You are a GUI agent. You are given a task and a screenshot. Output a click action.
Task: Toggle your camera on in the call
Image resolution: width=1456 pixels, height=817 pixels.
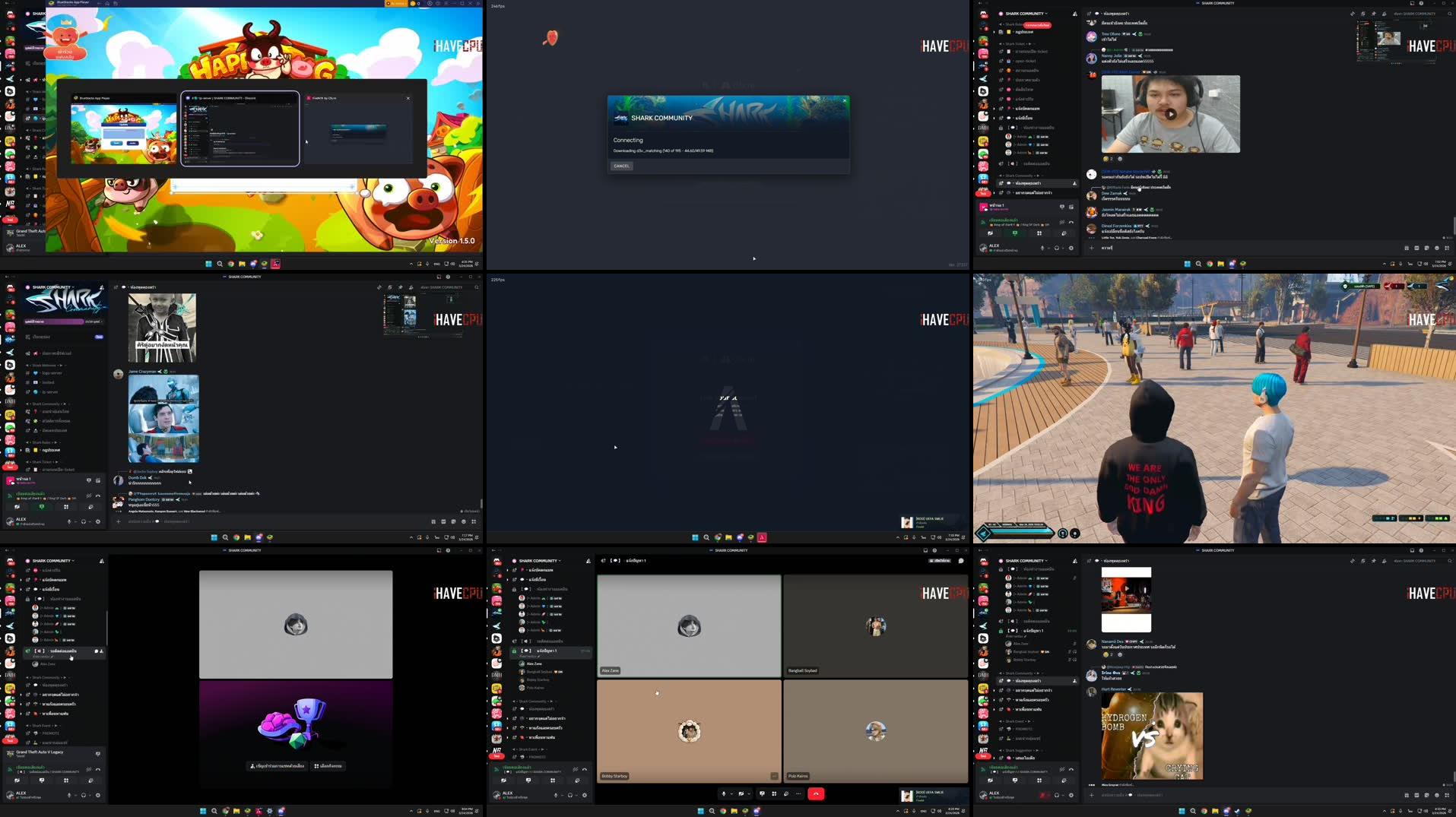[741, 793]
